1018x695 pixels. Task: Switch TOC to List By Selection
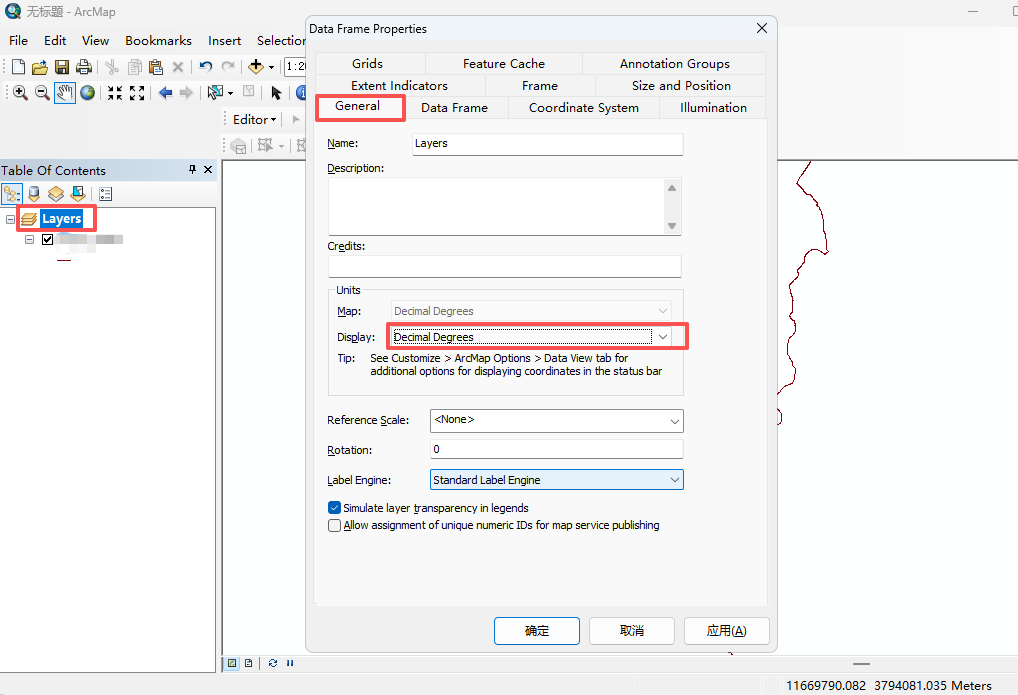point(78,194)
